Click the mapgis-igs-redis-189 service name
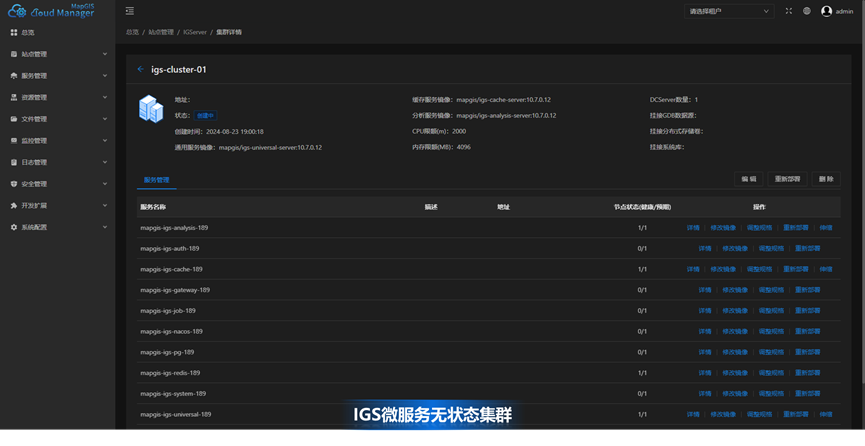865x446 pixels. click(170, 373)
